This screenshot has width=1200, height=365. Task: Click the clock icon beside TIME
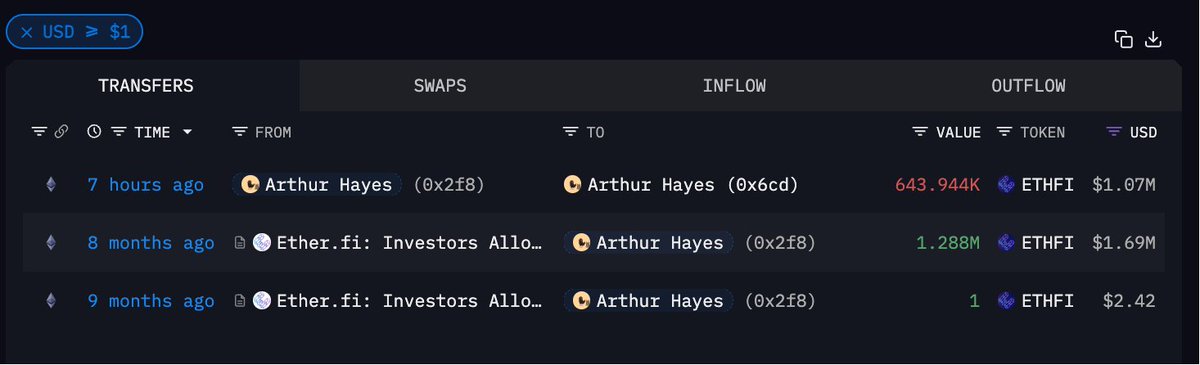[x=94, y=132]
